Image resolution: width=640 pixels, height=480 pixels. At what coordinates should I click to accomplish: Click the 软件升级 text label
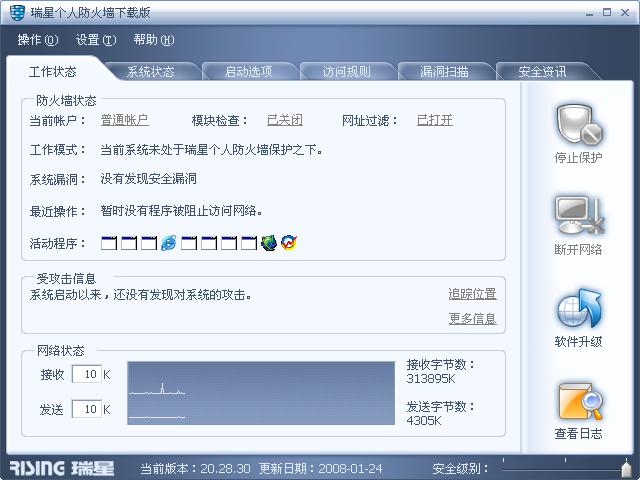(578, 342)
